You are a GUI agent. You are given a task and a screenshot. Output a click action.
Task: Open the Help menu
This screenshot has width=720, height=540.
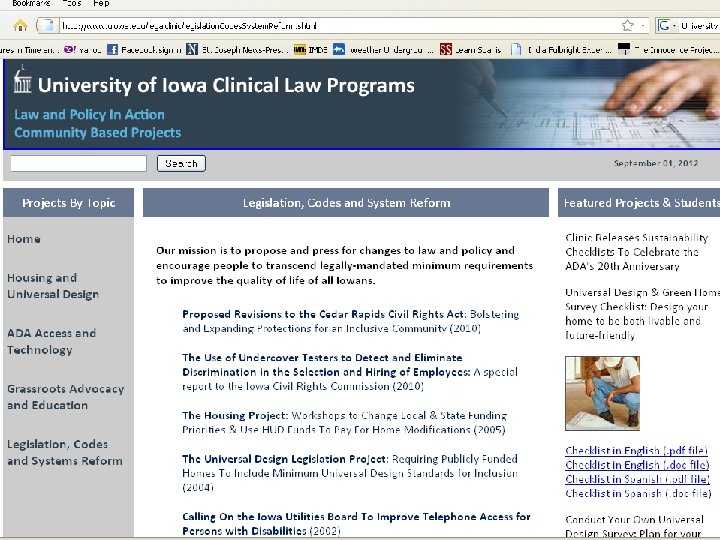click(x=101, y=3)
